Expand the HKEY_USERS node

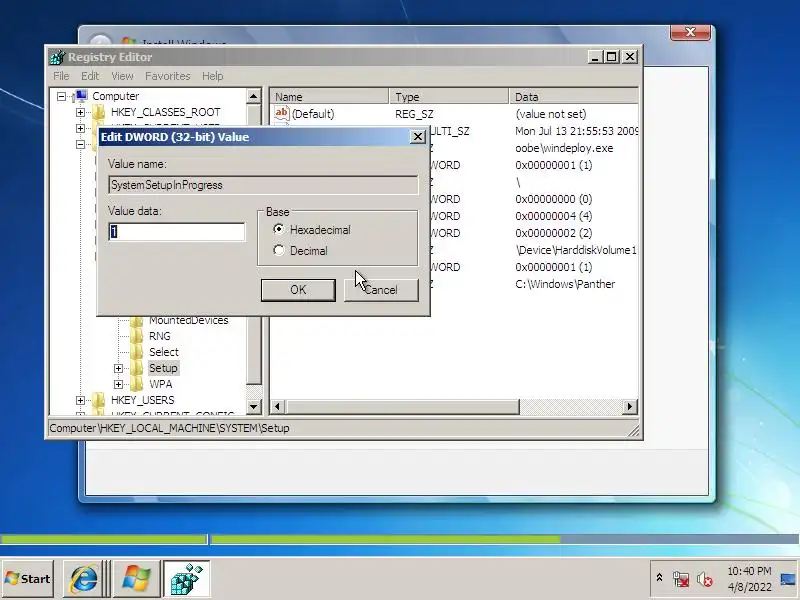[x=81, y=401]
